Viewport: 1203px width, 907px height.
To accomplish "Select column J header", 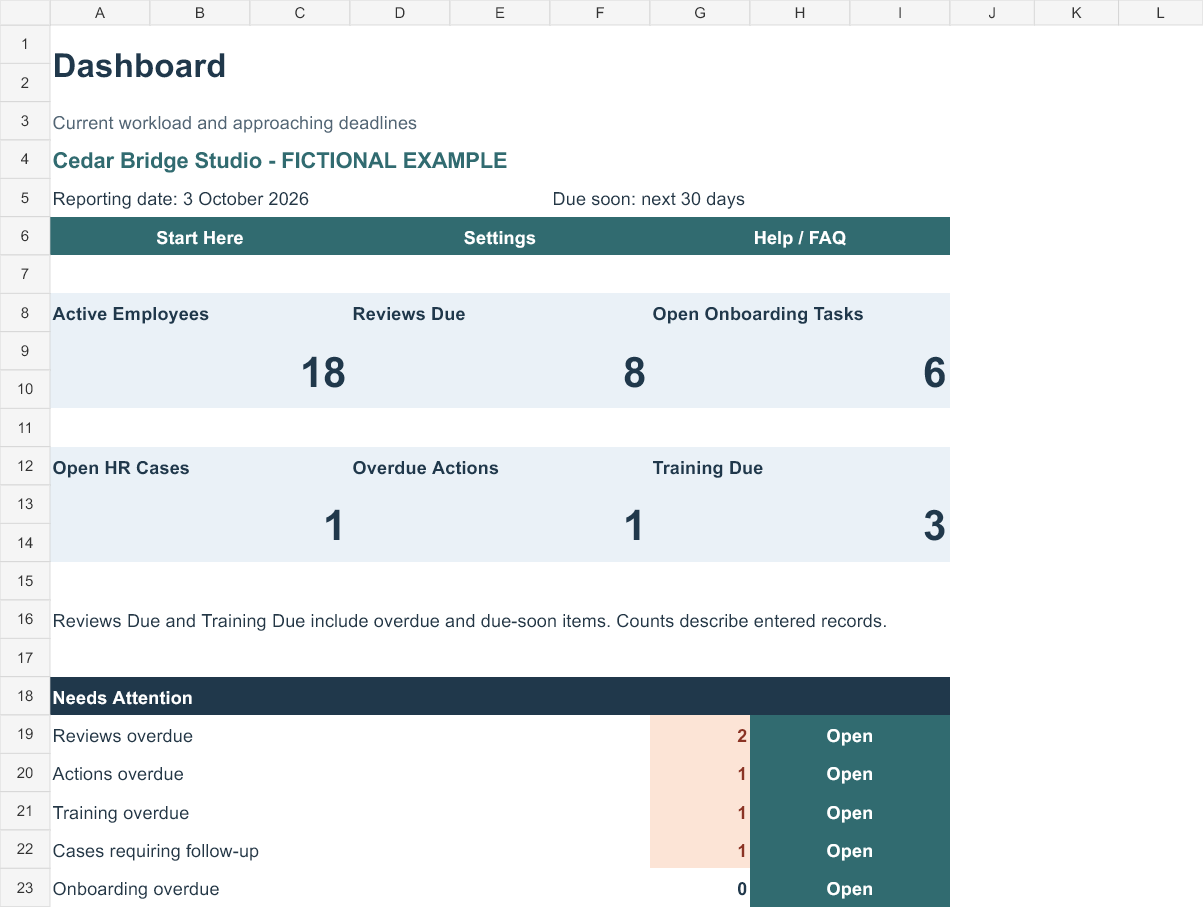I will click(992, 13).
